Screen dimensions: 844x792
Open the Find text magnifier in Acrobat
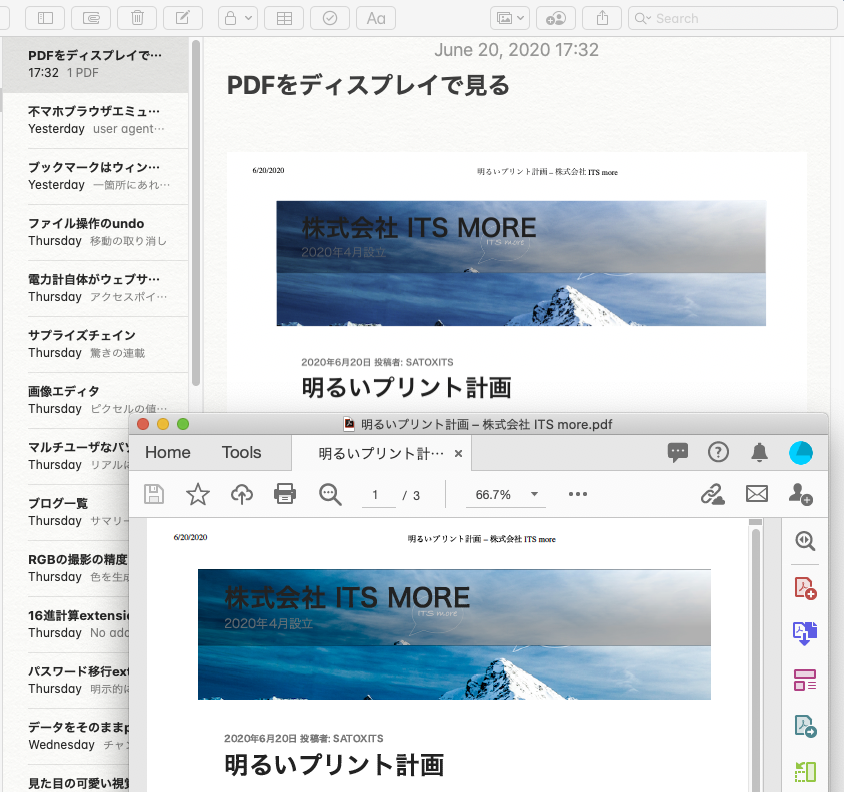330,494
